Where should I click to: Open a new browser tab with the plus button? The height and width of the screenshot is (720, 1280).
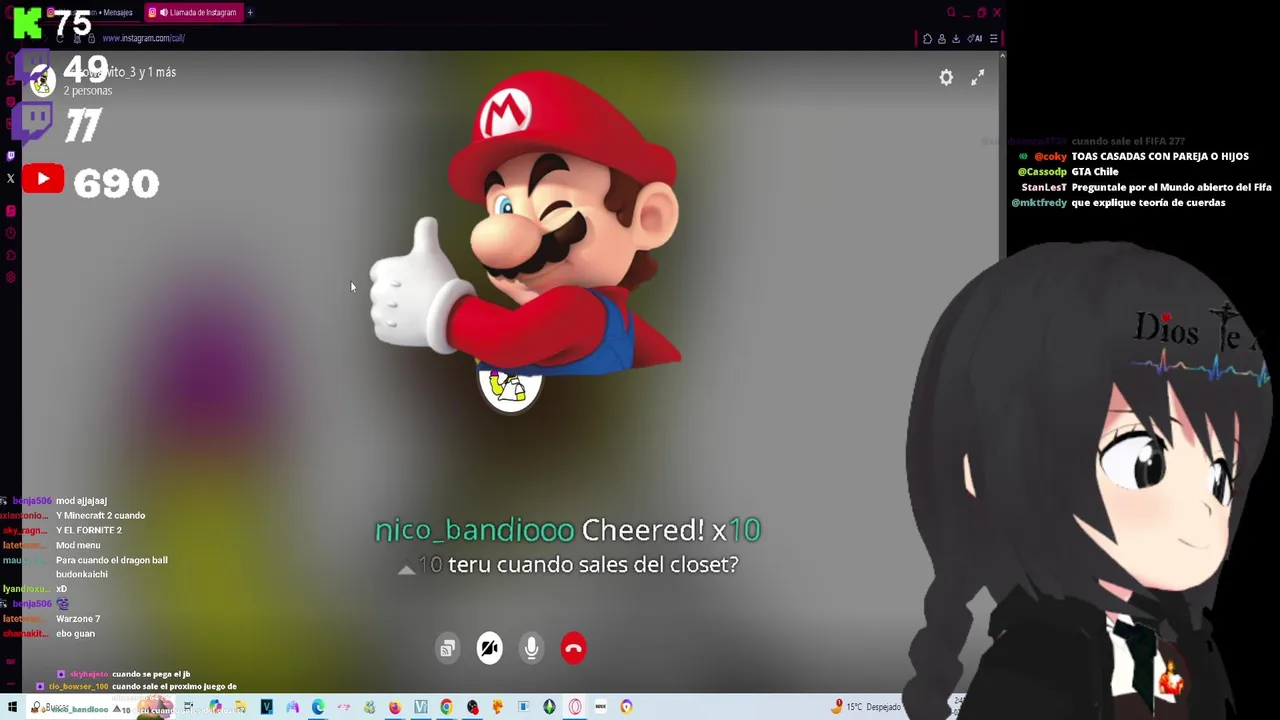pos(250,13)
